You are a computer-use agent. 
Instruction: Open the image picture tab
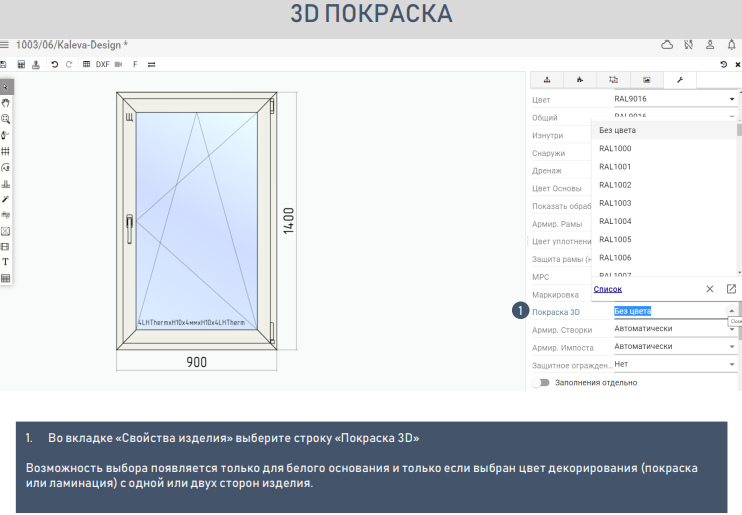pos(646,80)
